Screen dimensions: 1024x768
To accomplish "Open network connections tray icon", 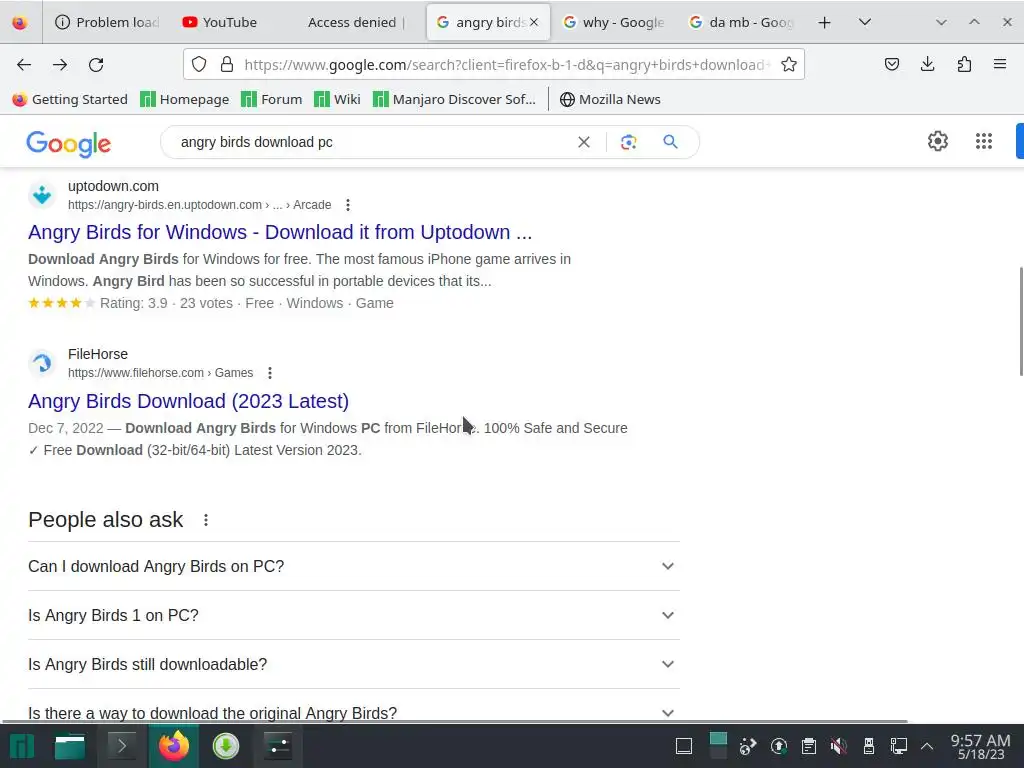I will click(899, 746).
